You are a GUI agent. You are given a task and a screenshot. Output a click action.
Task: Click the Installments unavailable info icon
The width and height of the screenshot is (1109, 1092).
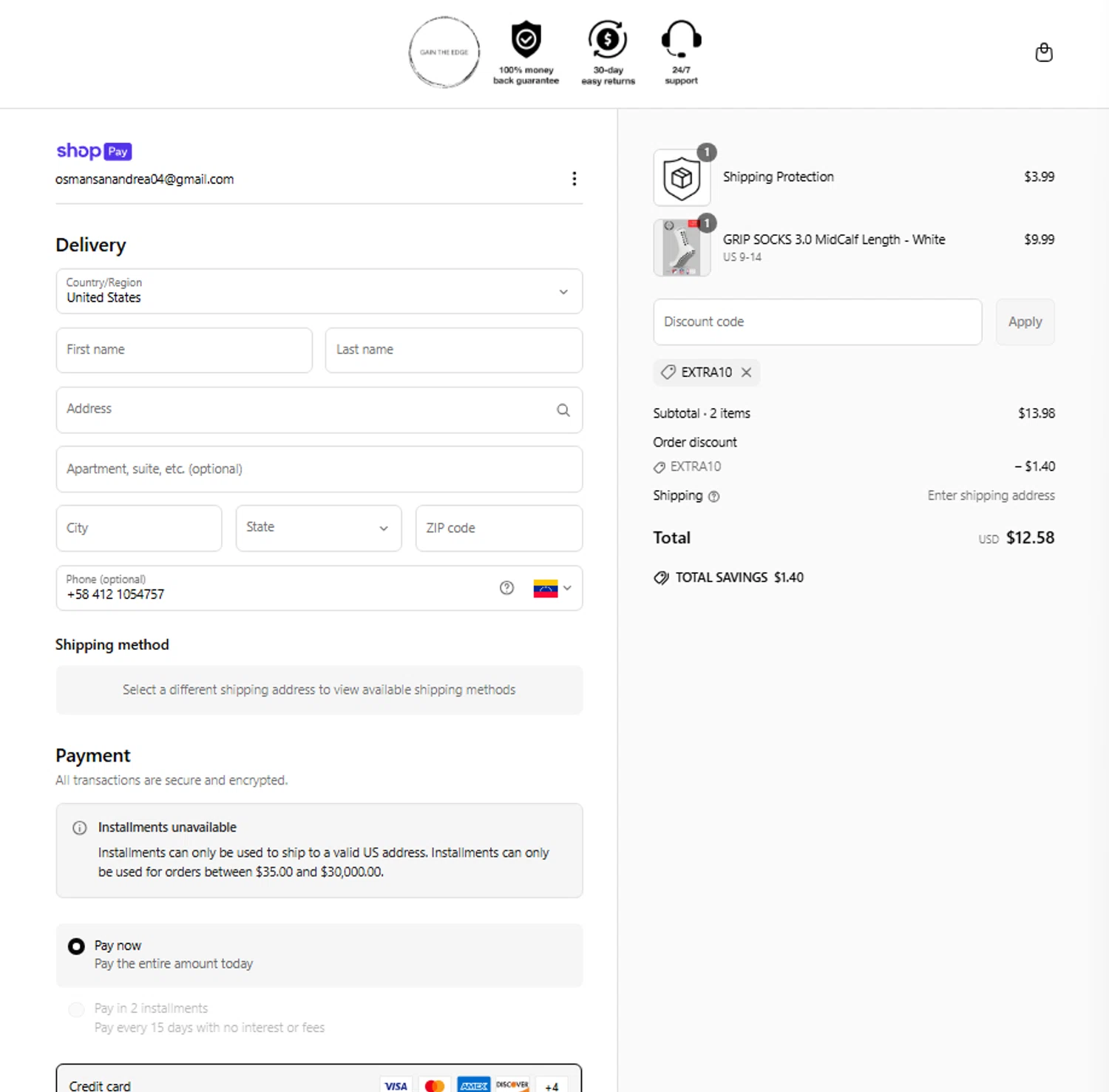80,828
